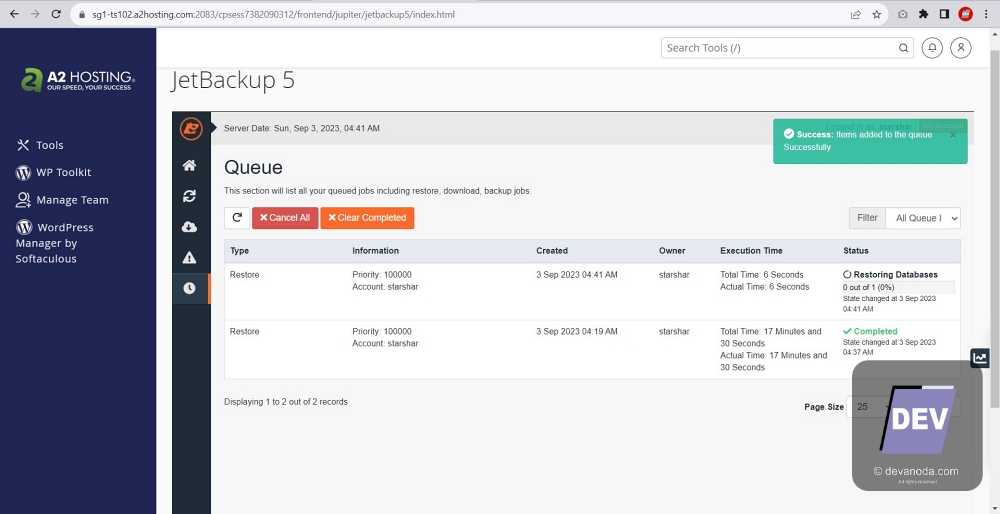The width and height of the screenshot is (1000, 514).
Task: Click the Server Date text
Action: (x=302, y=128)
